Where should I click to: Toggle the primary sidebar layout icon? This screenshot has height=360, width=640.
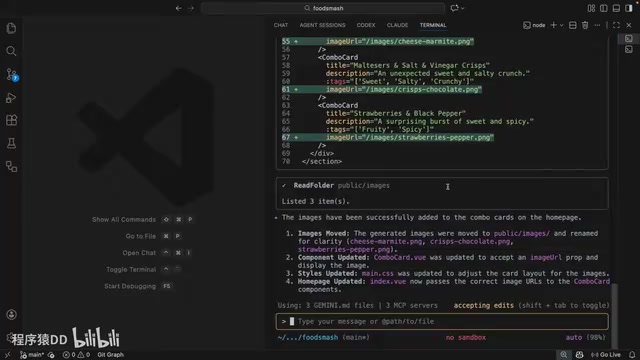point(604,8)
